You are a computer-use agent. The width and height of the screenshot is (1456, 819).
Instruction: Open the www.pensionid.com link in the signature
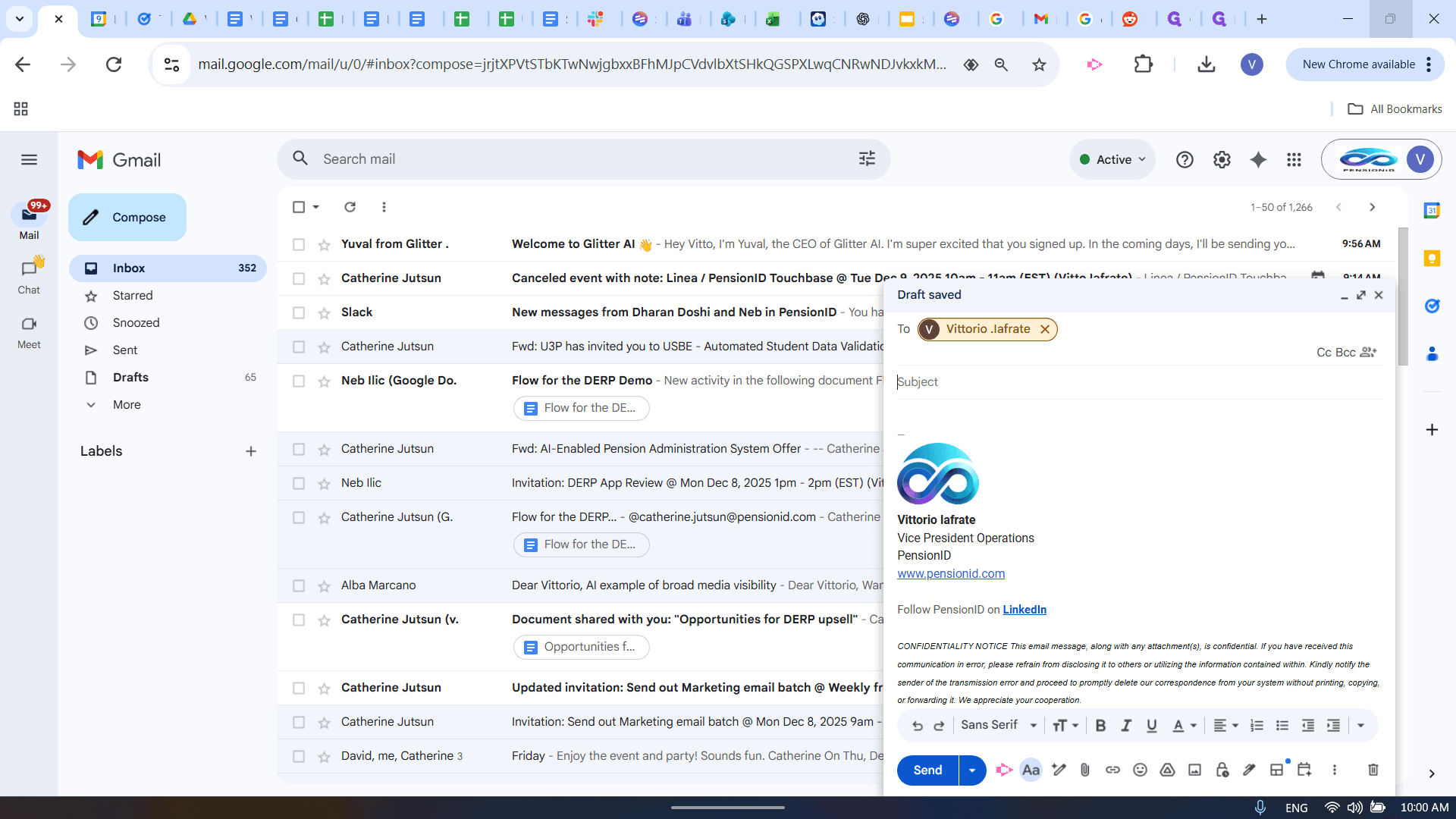(x=951, y=574)
